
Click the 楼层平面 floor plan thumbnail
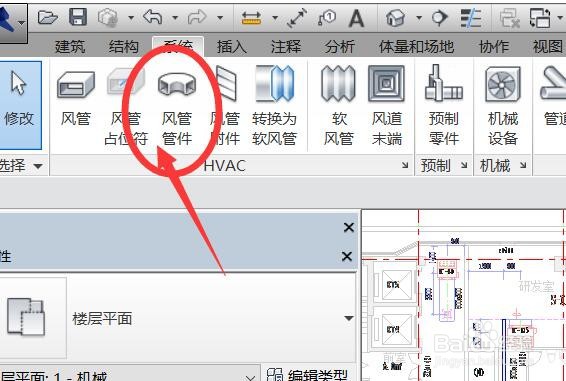tap(26, 317)
